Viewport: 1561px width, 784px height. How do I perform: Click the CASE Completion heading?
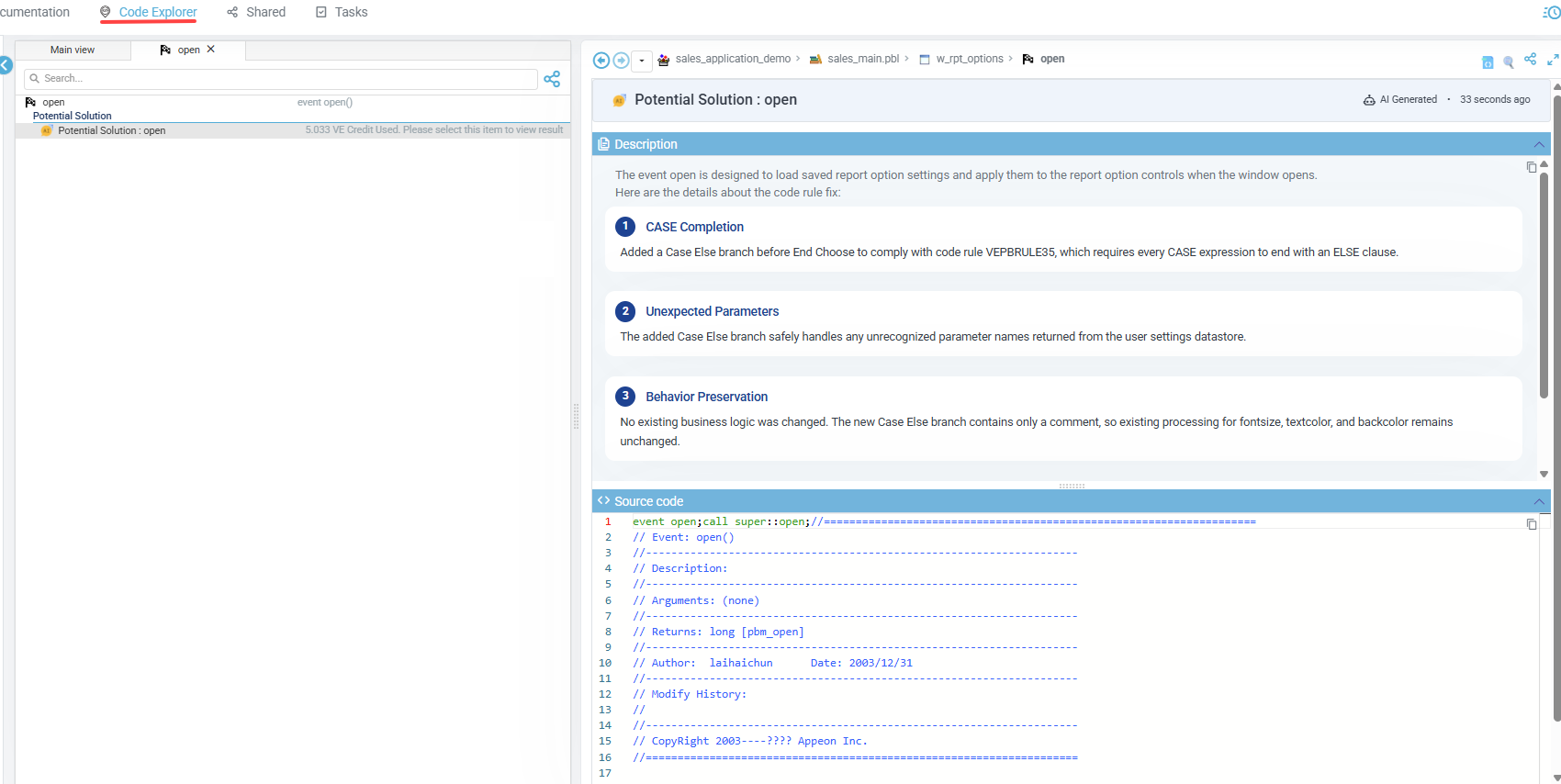694,227
